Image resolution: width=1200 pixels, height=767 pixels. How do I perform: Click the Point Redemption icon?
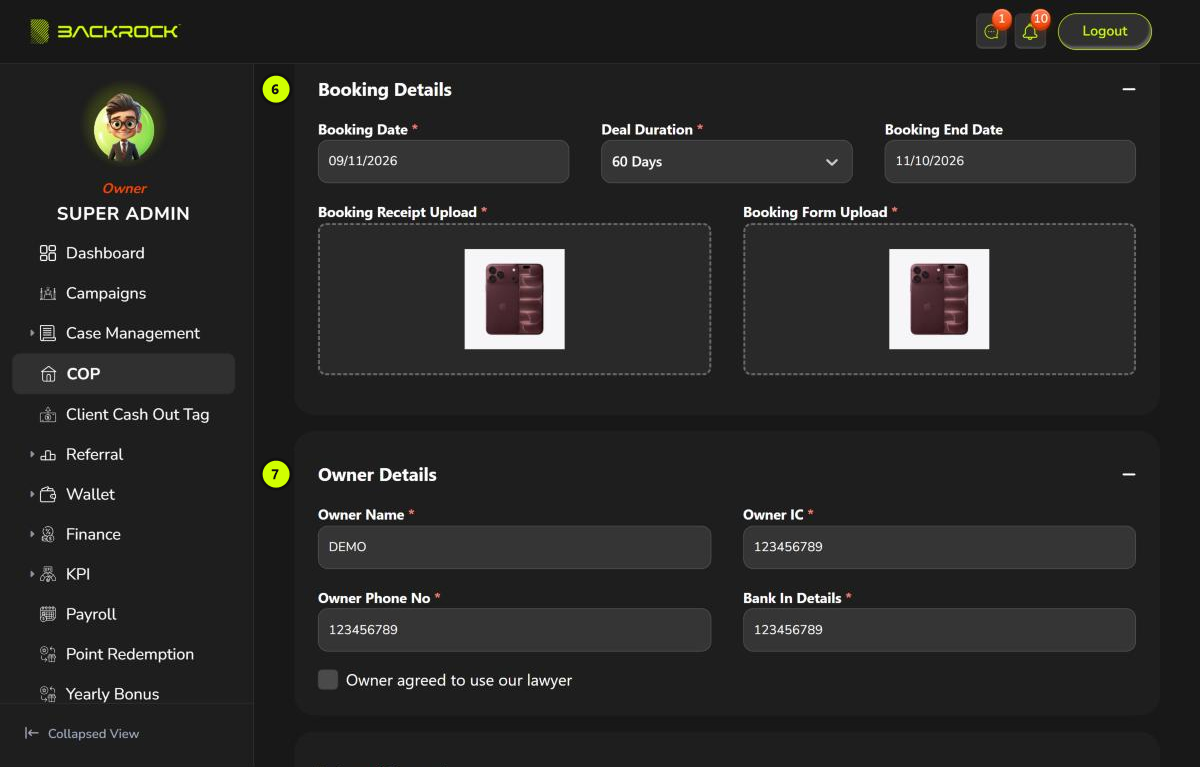(48, 654)
